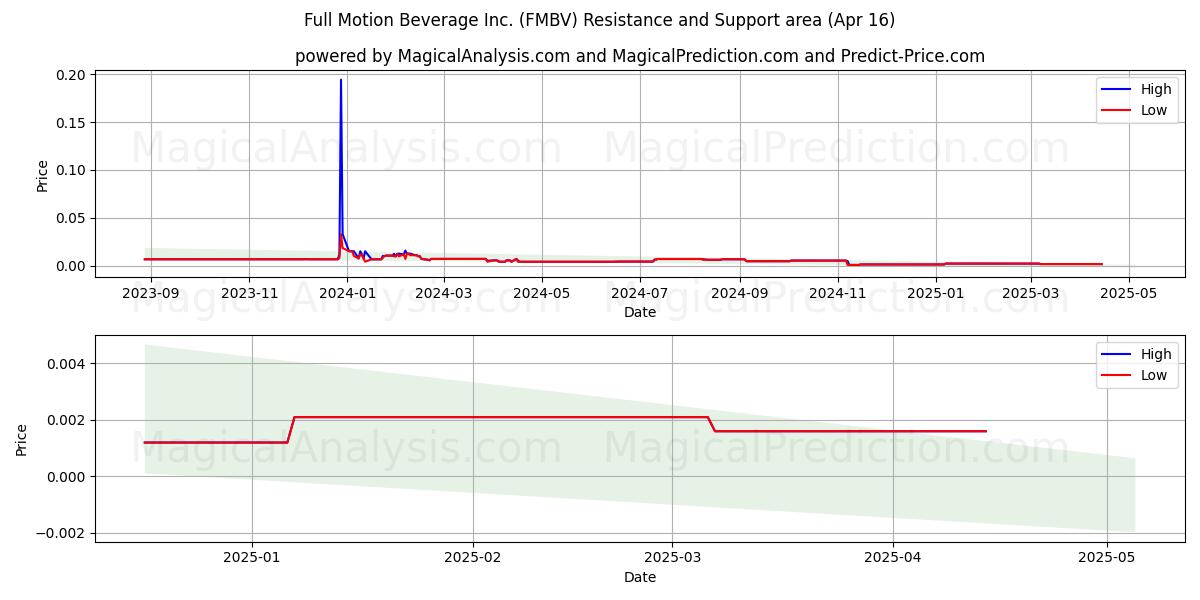Click the 0.20 price tick on top chart
Viewport: 1200px width, 600px height.
click(70, 75)
